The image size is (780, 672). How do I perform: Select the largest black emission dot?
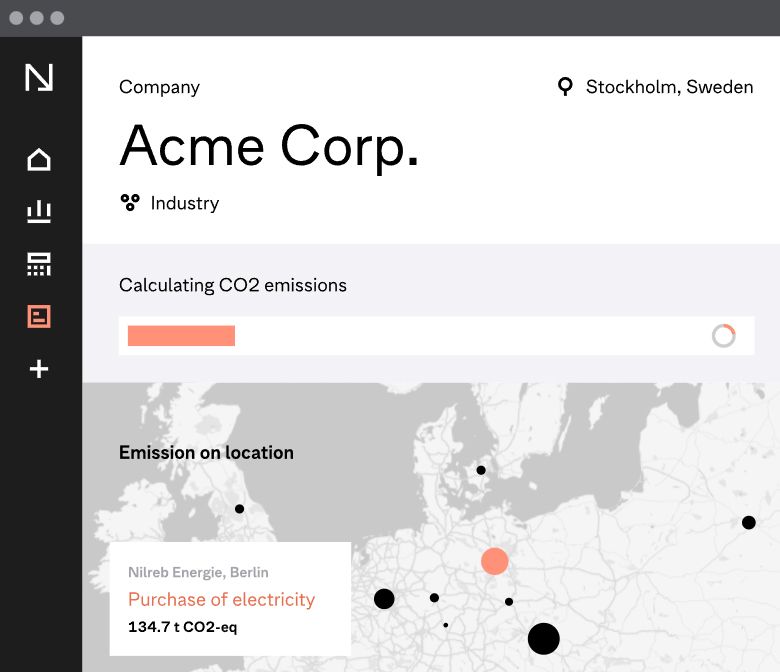pos(543,639)
